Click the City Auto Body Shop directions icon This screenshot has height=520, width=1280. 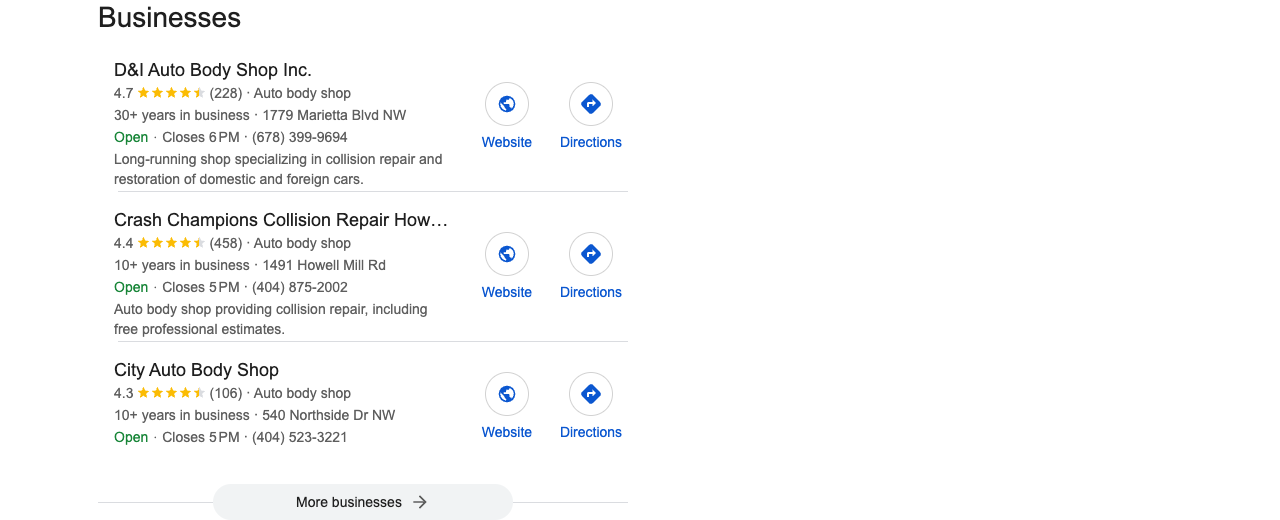(x=591, y=394)
